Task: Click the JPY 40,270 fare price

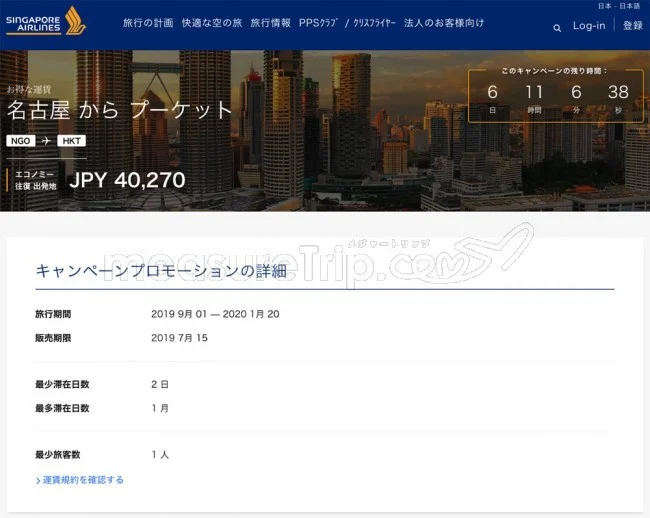Action: (127, 180)
